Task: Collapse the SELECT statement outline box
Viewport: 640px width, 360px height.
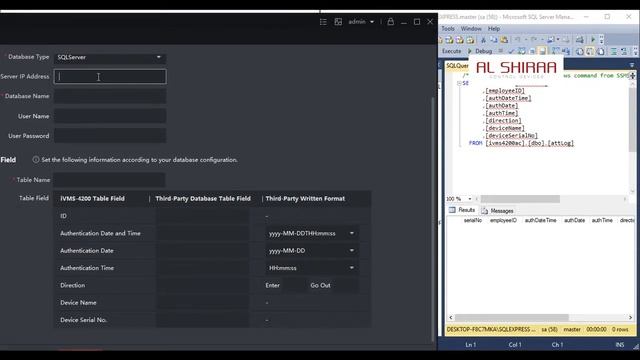Action: pyautogui.click(x=459, y=83)
